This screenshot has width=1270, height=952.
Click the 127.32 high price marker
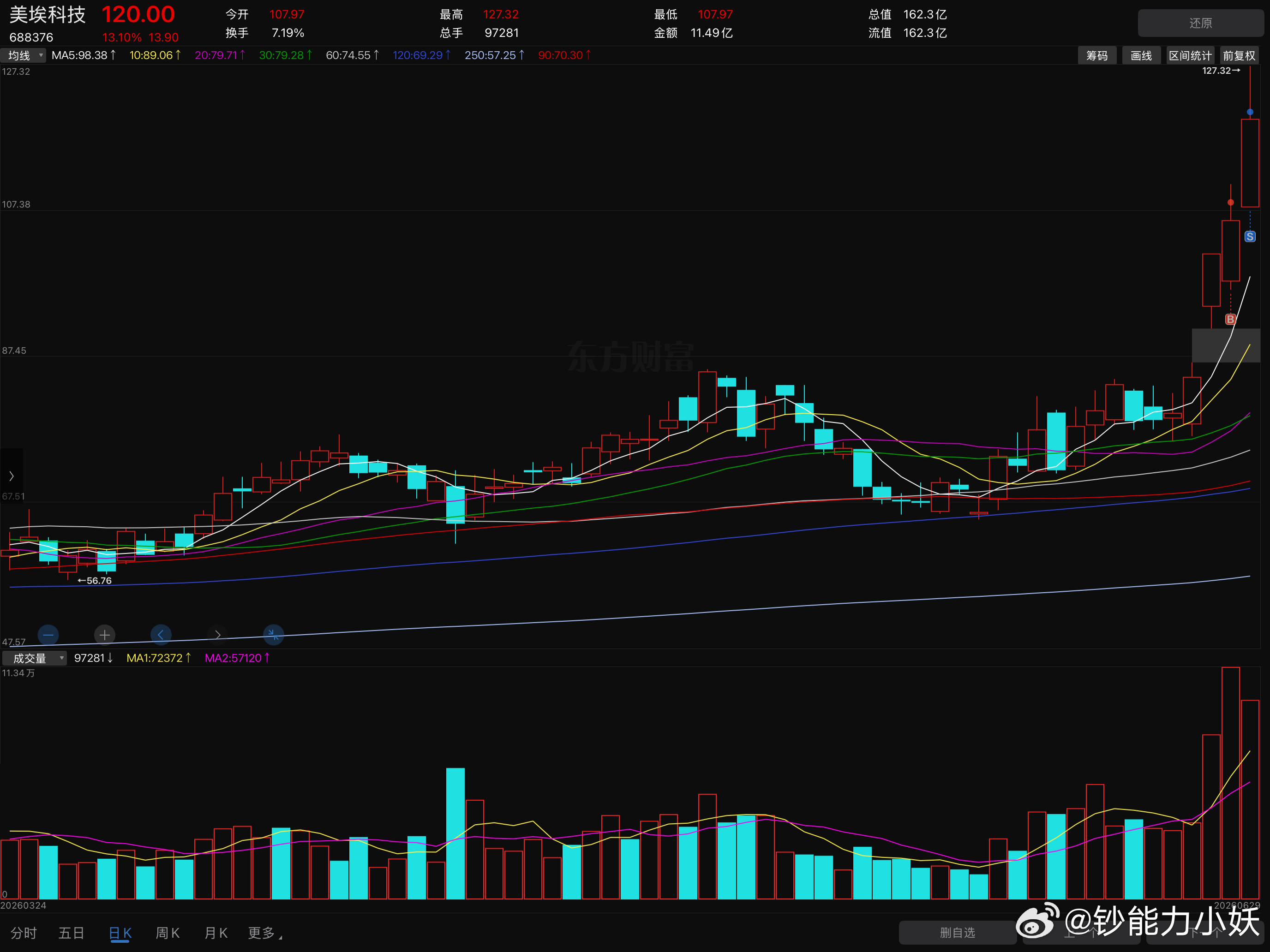[1221, 71]
